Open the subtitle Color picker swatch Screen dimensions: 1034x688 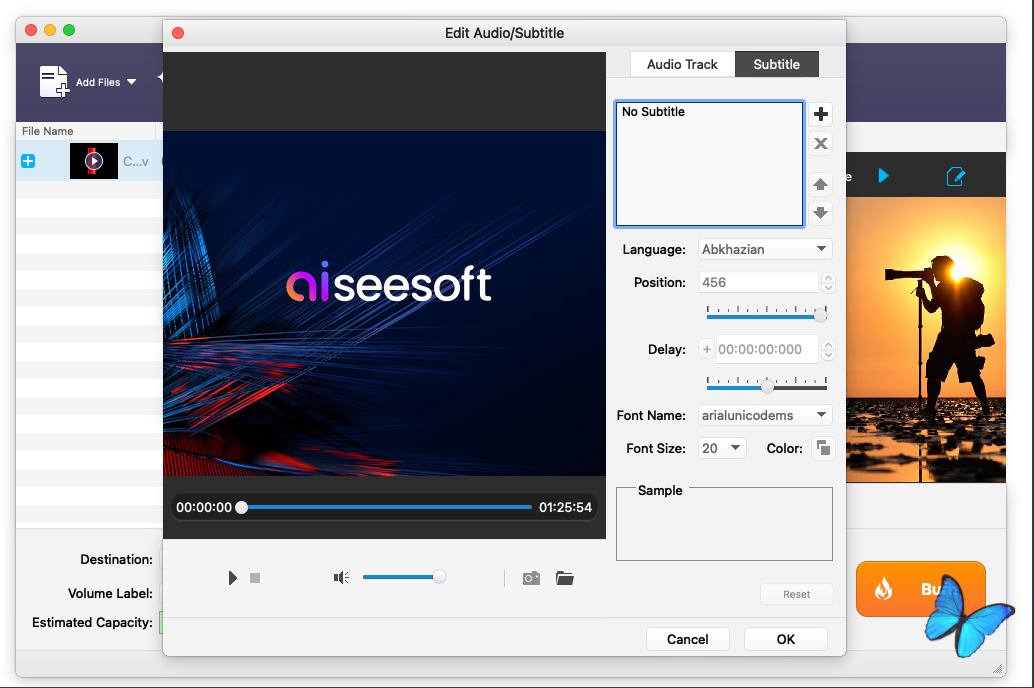[822, 448]
